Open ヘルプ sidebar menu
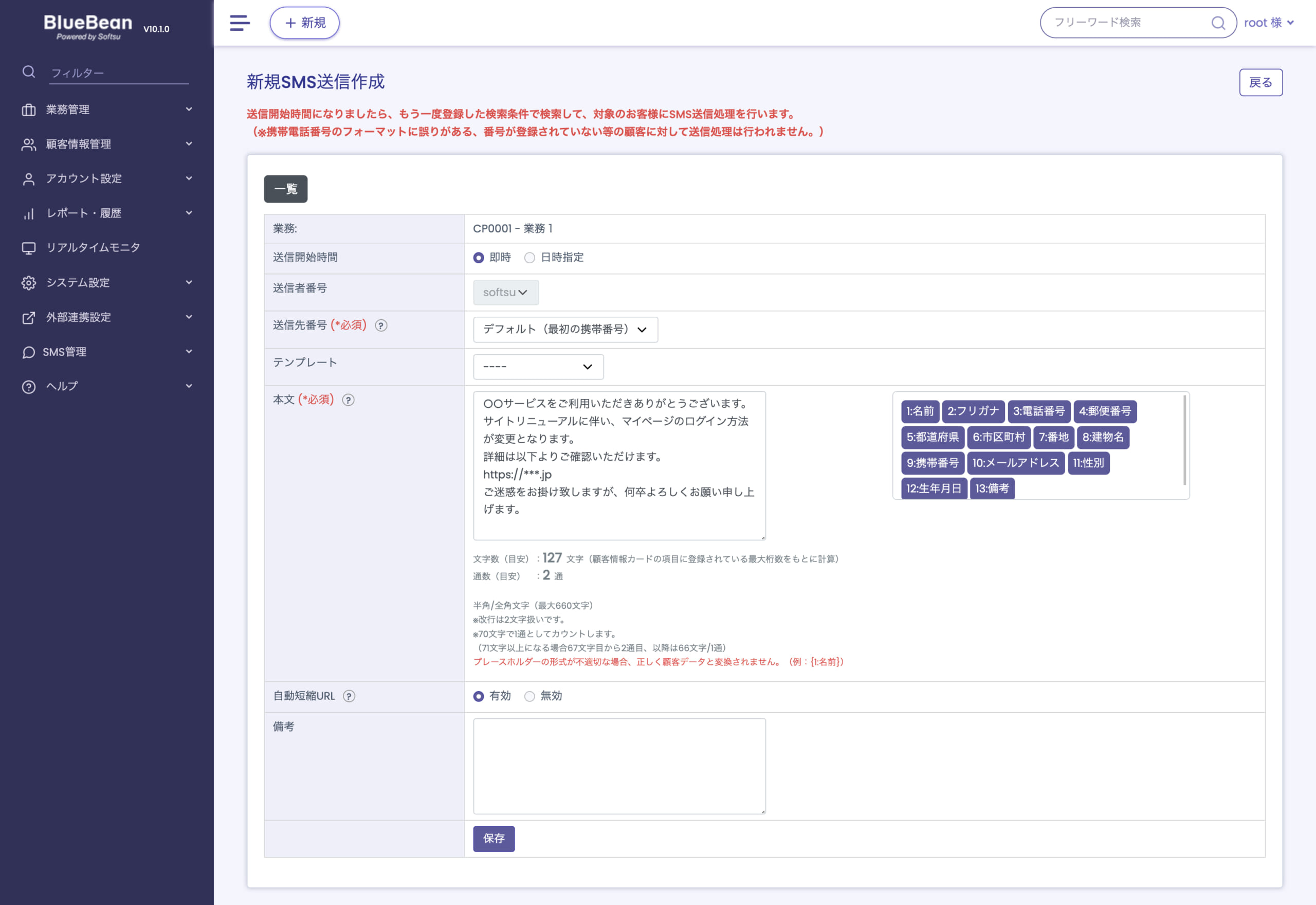Screen dimensions: 1316x905 click(106, 387)
